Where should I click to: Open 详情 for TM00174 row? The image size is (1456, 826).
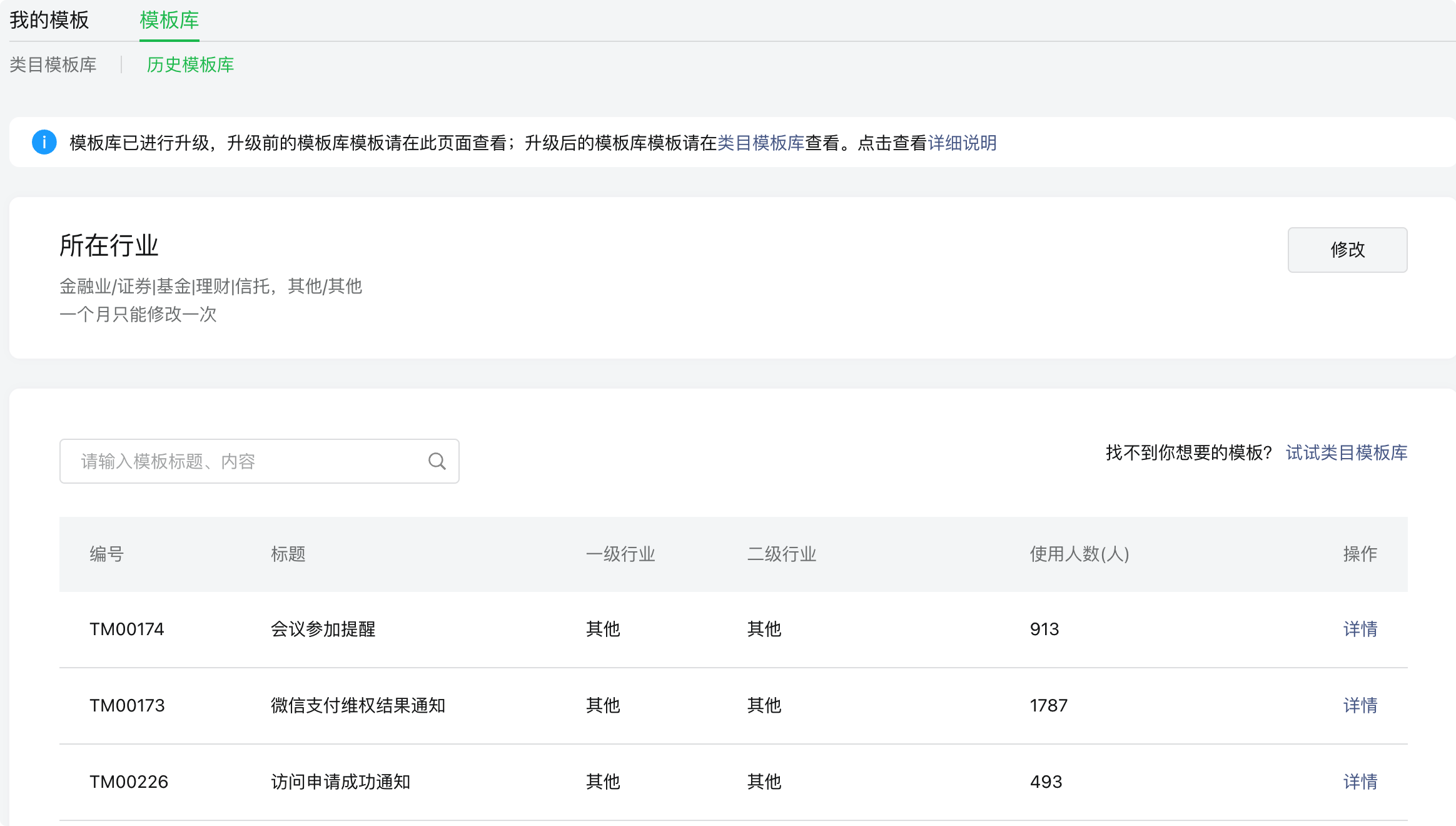1360,629
